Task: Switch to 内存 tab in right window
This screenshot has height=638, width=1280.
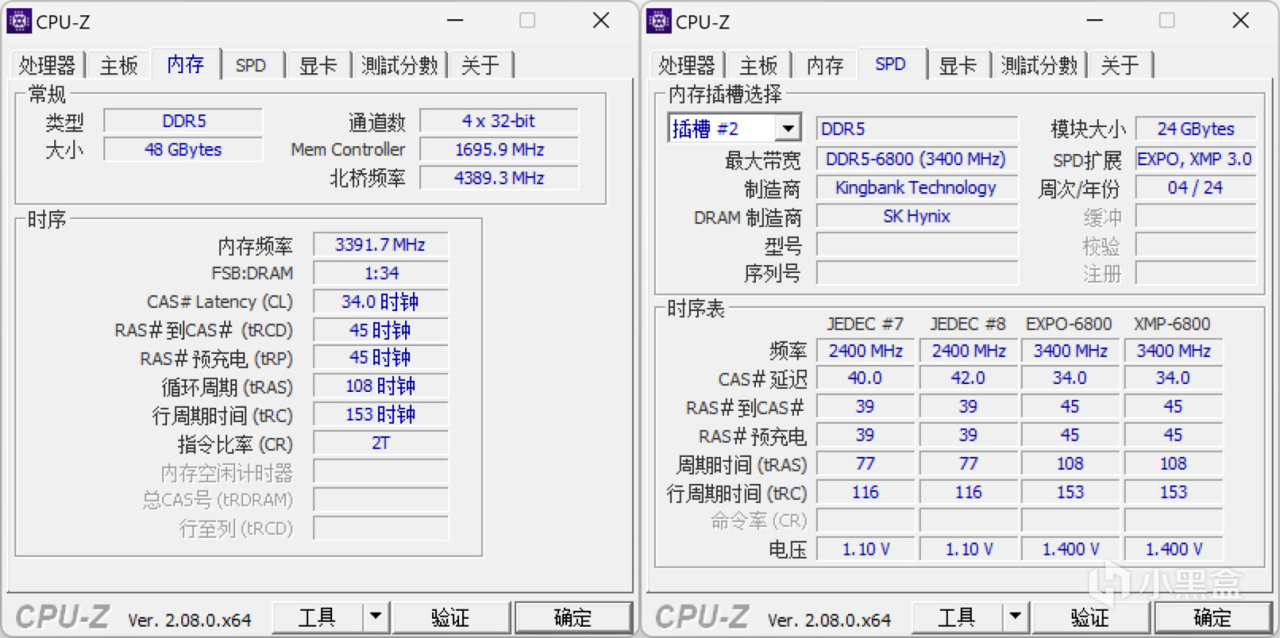Action: pos(825,65)
